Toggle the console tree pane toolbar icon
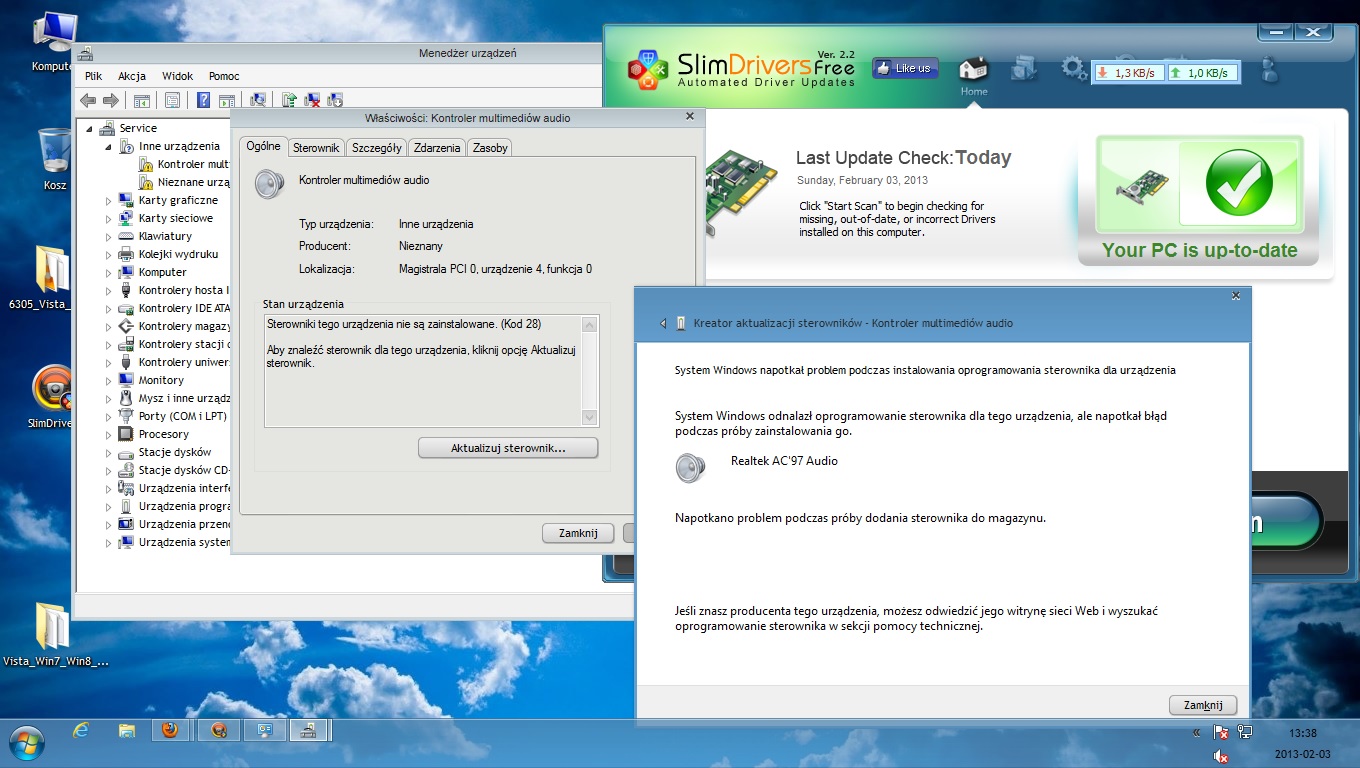1360x768 pixels. coord(142,100)
